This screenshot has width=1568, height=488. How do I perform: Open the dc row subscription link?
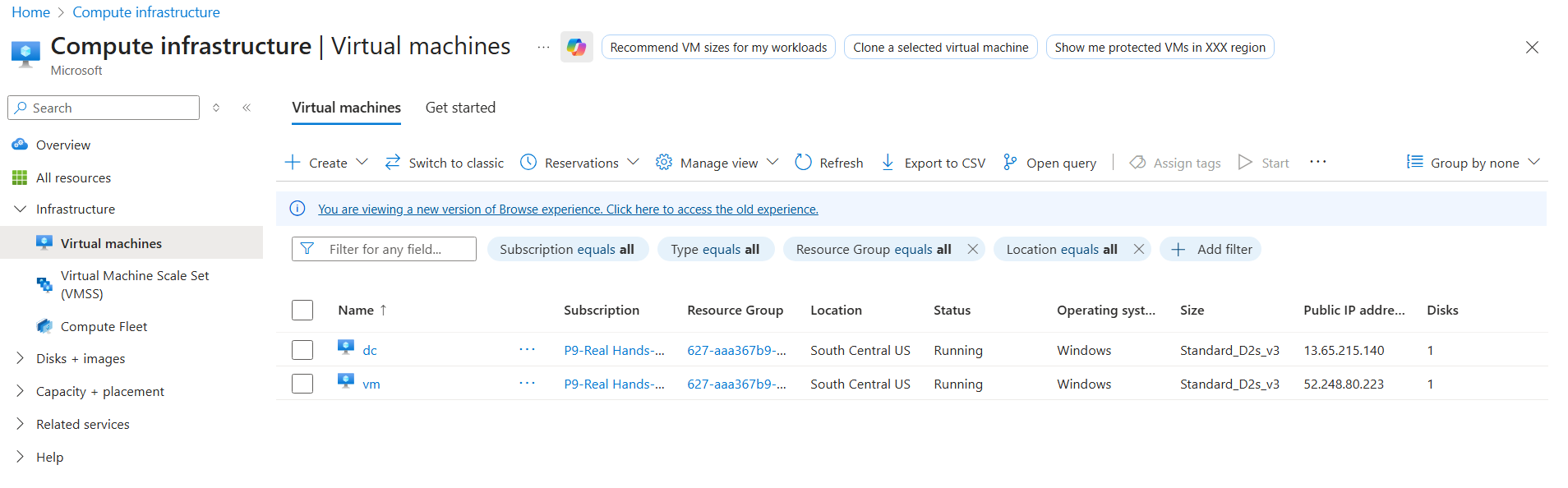[614, 350]
